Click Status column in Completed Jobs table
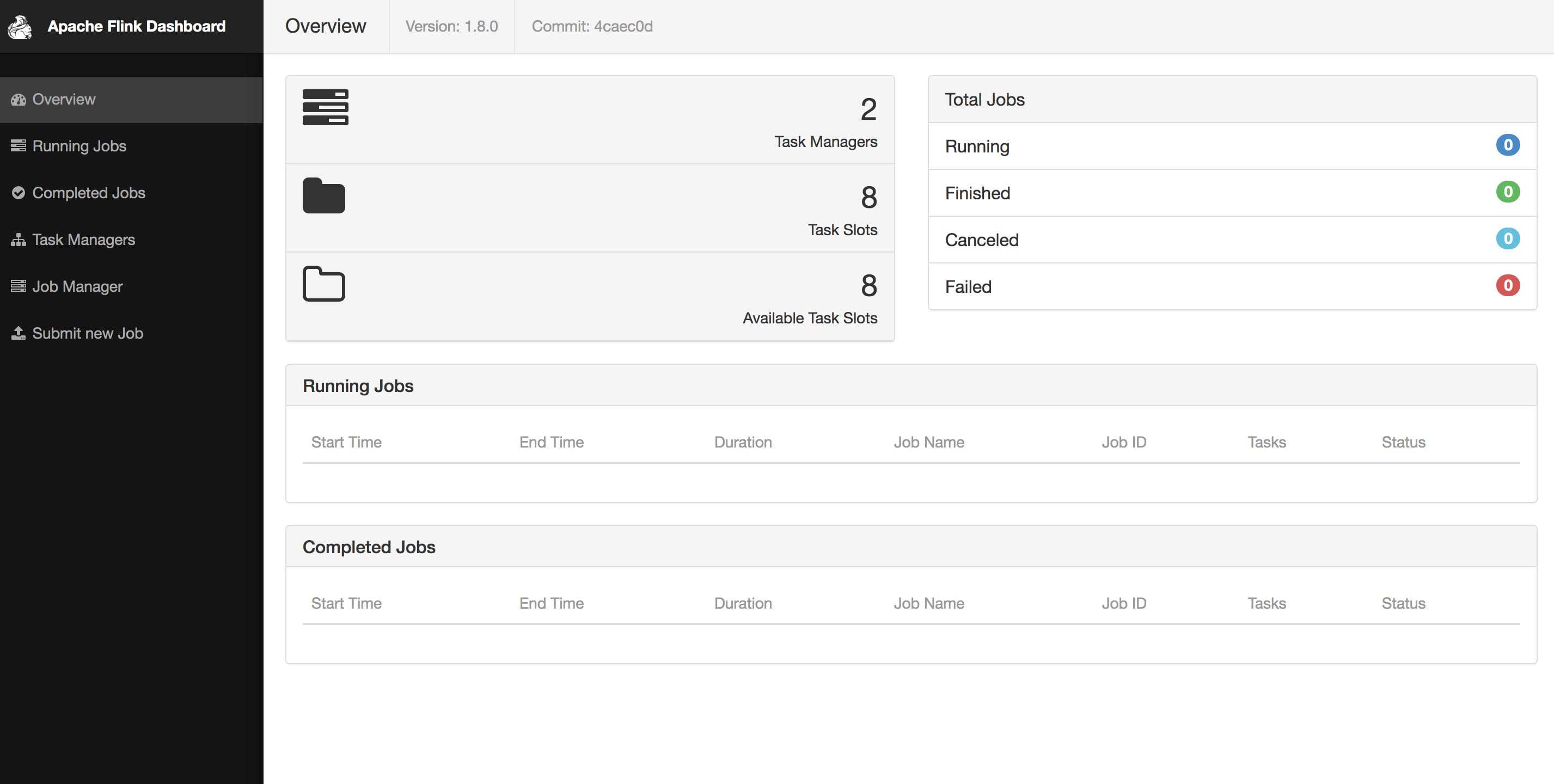The width and height of the screenshot is (1554, 784). tap(1403, 604)
